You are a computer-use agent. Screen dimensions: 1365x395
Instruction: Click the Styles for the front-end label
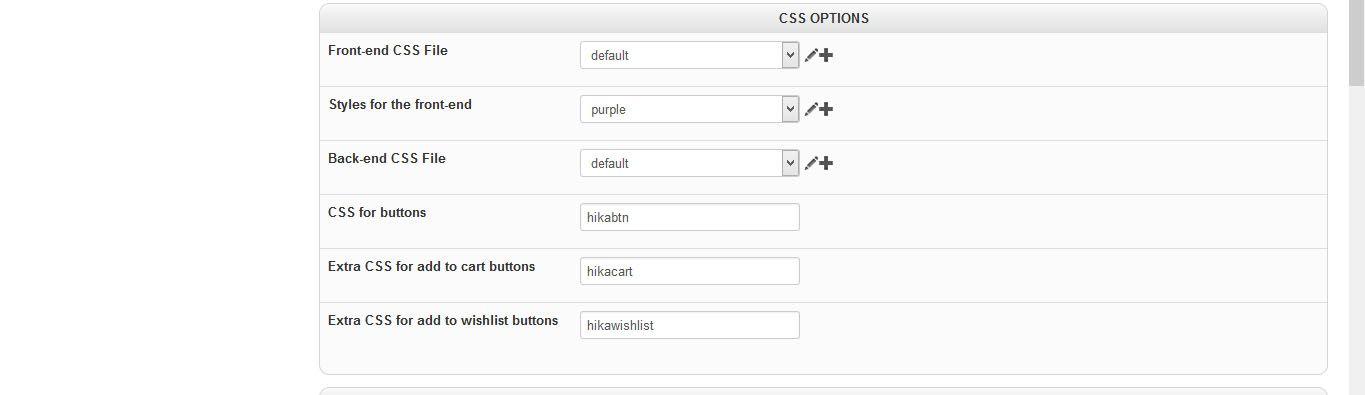click(400, 104)
